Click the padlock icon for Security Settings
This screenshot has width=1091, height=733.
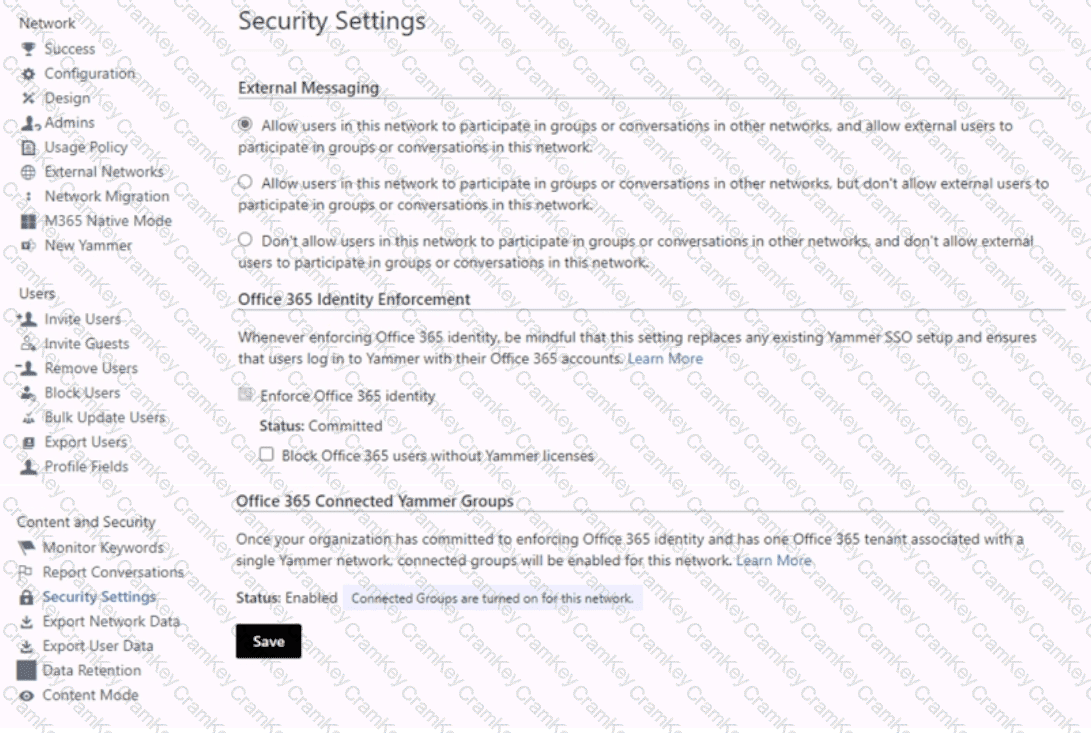26,597
